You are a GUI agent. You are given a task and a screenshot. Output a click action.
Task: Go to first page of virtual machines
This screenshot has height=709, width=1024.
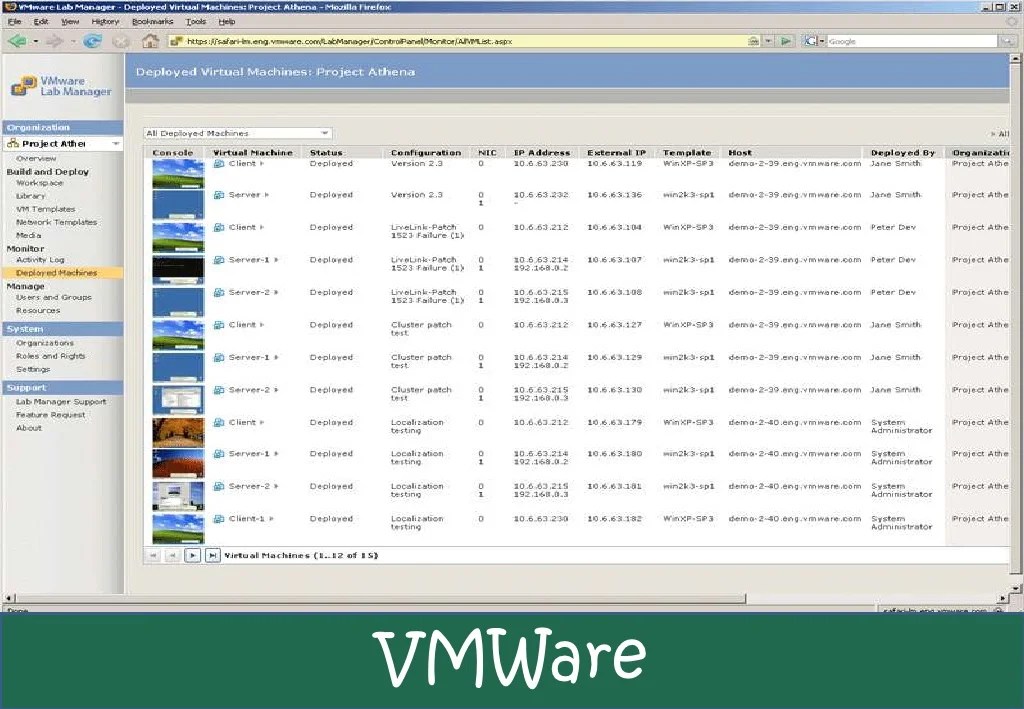coord(153,556)
